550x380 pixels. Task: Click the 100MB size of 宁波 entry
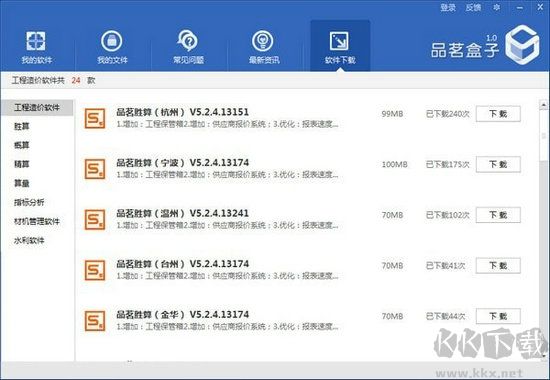point(395,165)
